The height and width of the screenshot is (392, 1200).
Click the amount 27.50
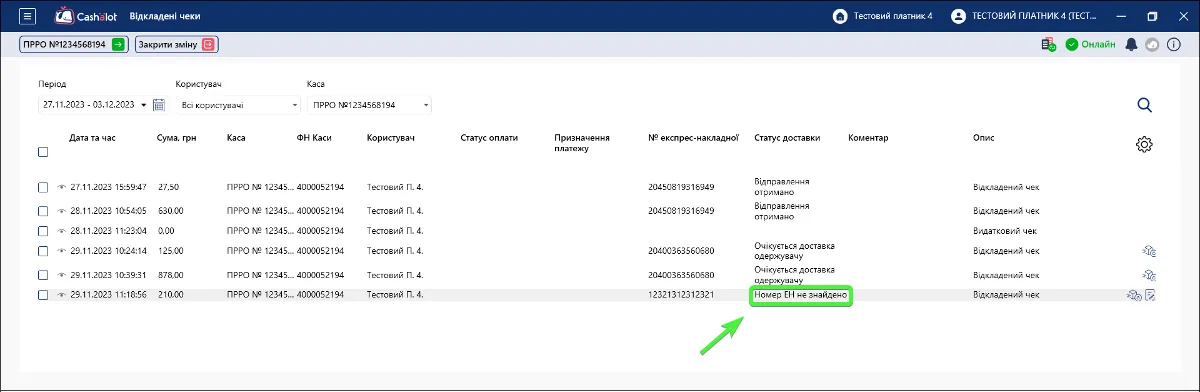168,187
